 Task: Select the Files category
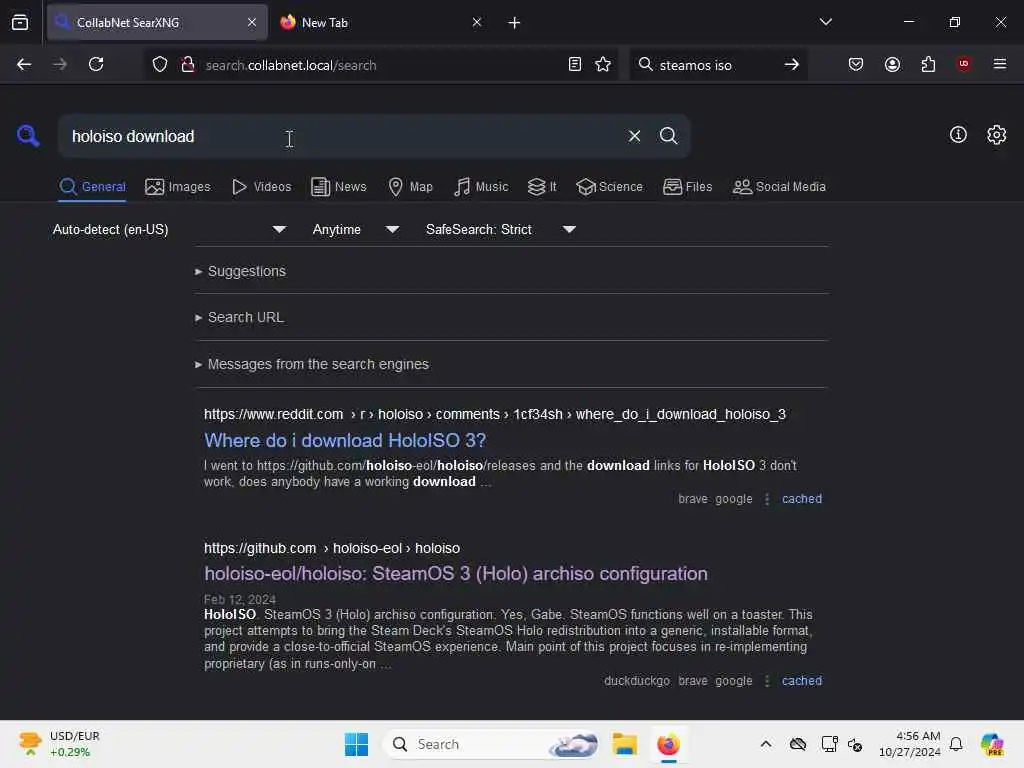pyautogui.click(x=688, y=187)
